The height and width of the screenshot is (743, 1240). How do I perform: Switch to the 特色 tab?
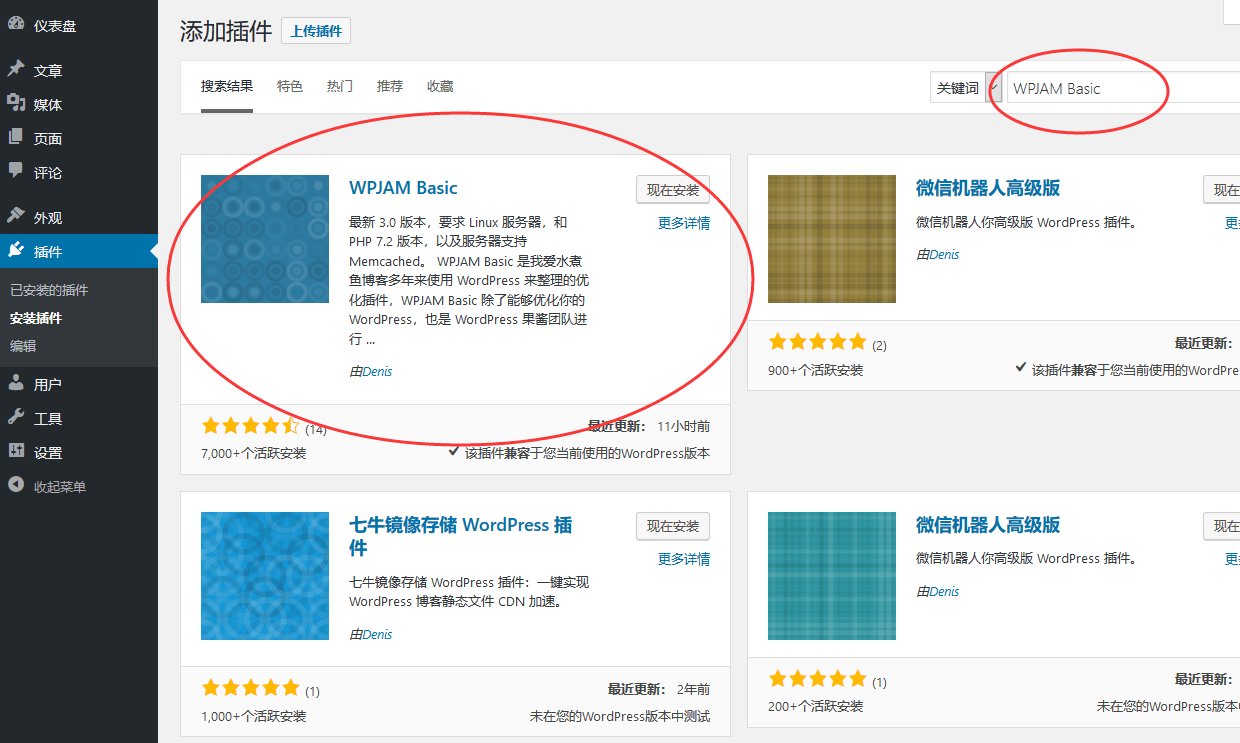290,87
